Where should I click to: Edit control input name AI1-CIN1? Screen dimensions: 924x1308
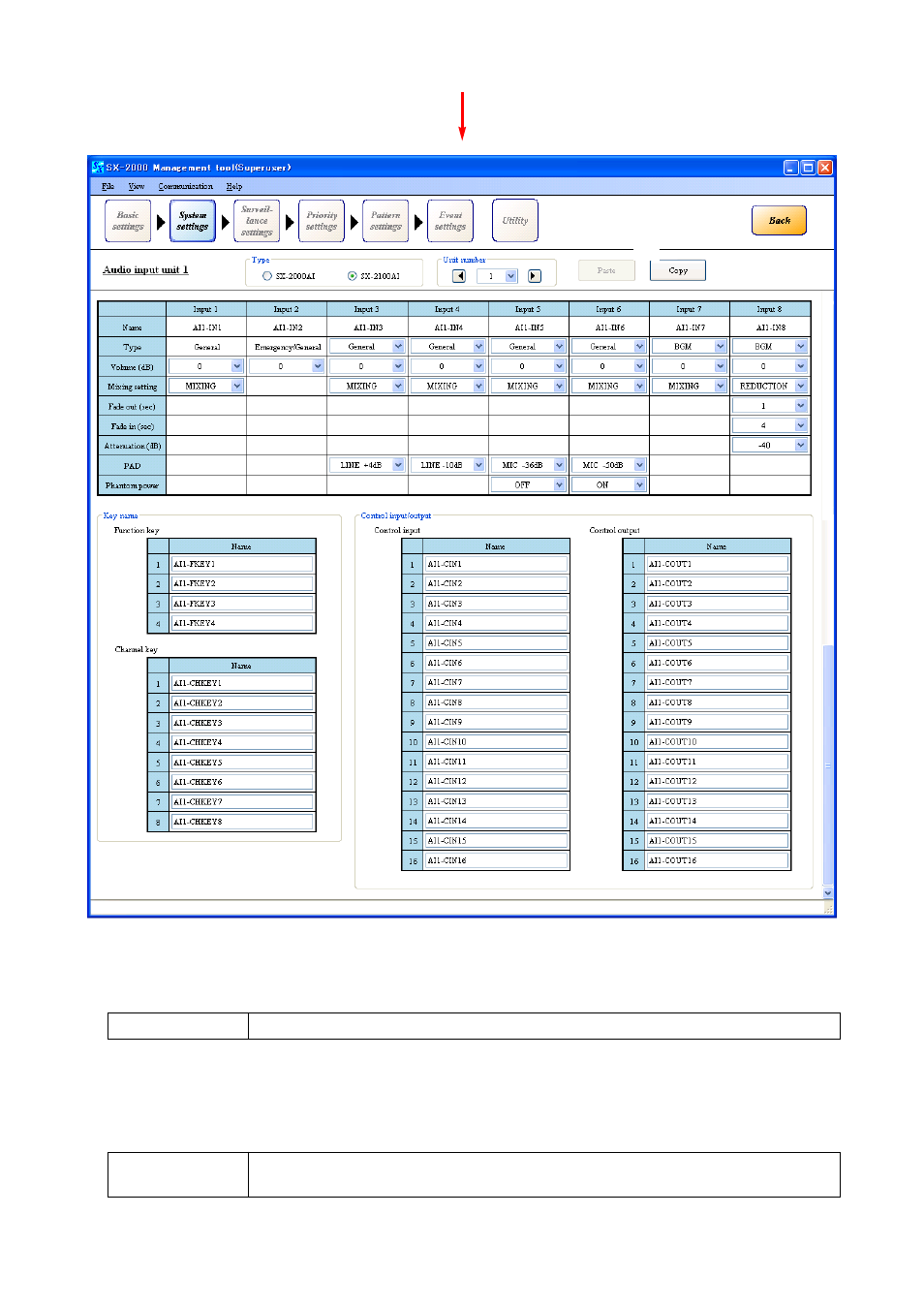click(496, 564)
